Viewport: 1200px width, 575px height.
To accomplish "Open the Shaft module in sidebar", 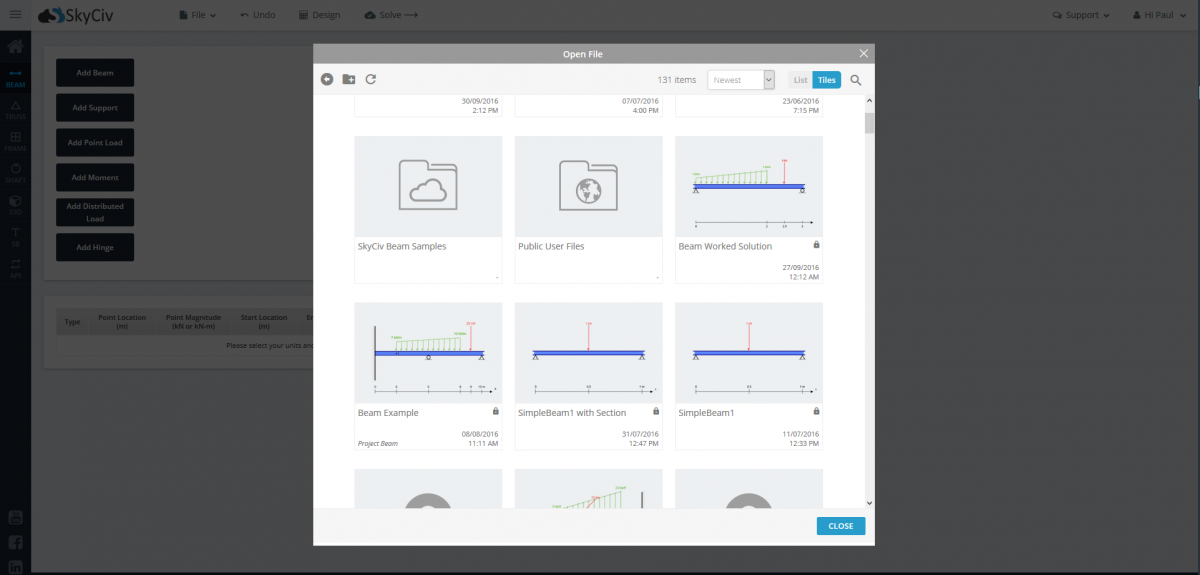I will pos(15,173).
